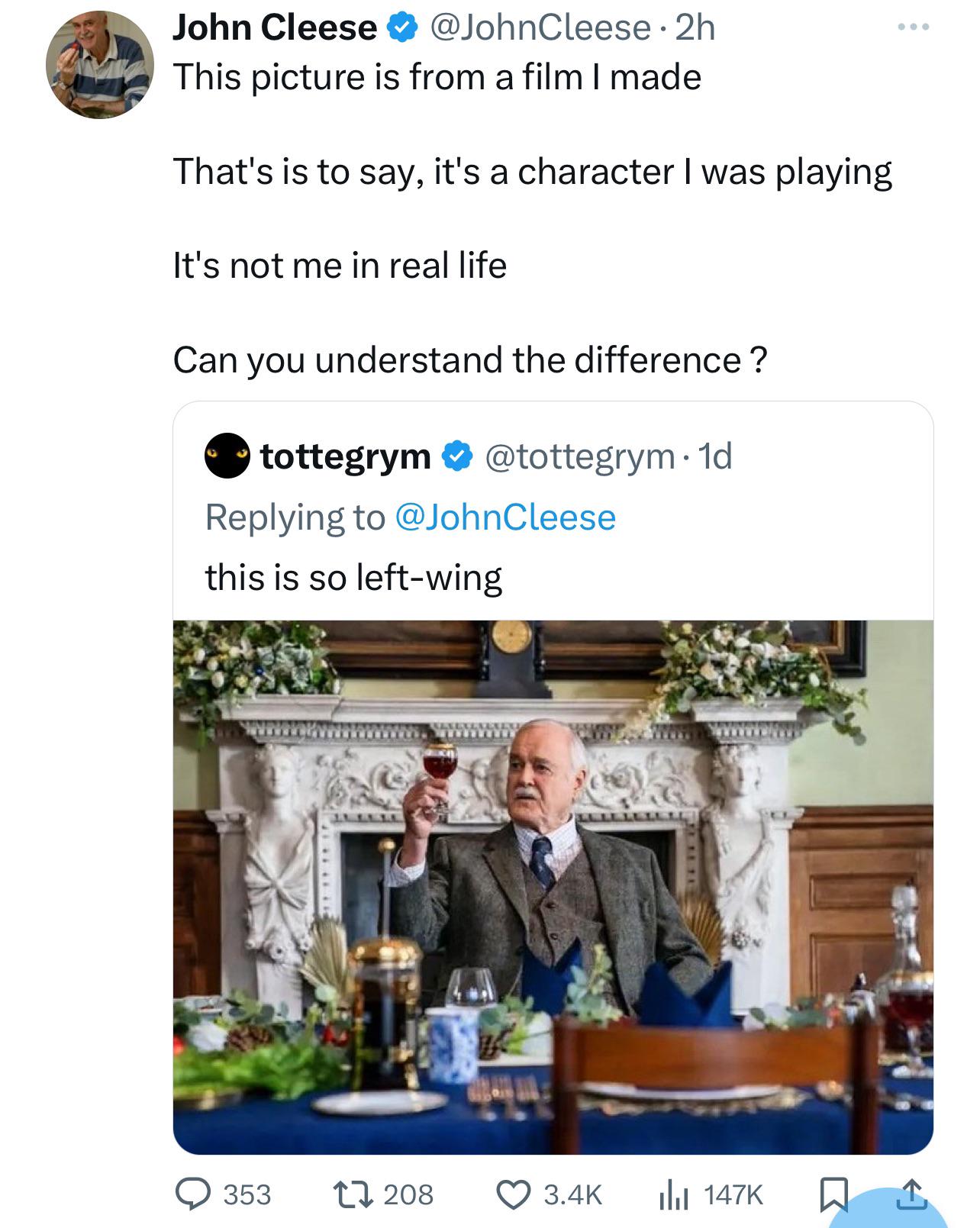Click the @JohnCleese mention link in reply
Image resolution: width=980 pixels, height=1228 pixels.
[x=505, y=517]
